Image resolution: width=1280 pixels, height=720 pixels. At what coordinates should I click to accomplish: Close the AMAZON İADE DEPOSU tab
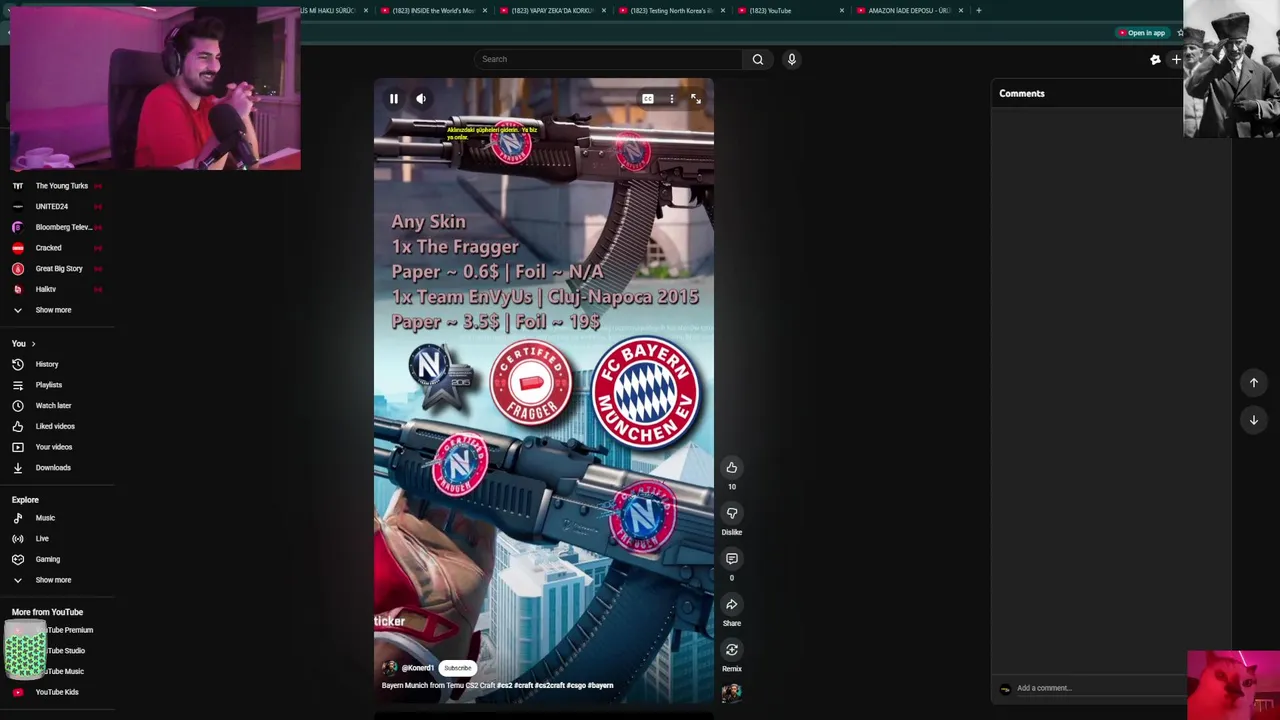[961, 10]
